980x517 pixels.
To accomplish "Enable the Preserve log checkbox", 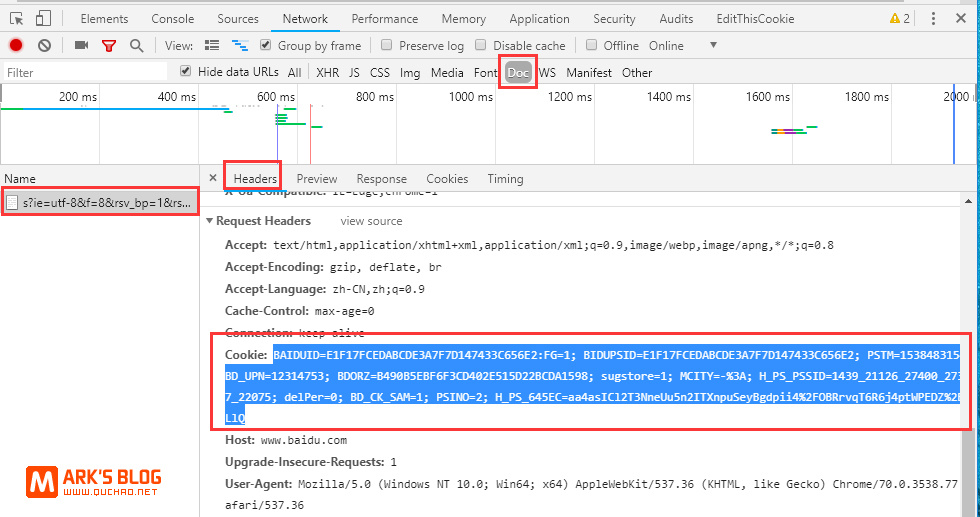I will tap(386, 45).
